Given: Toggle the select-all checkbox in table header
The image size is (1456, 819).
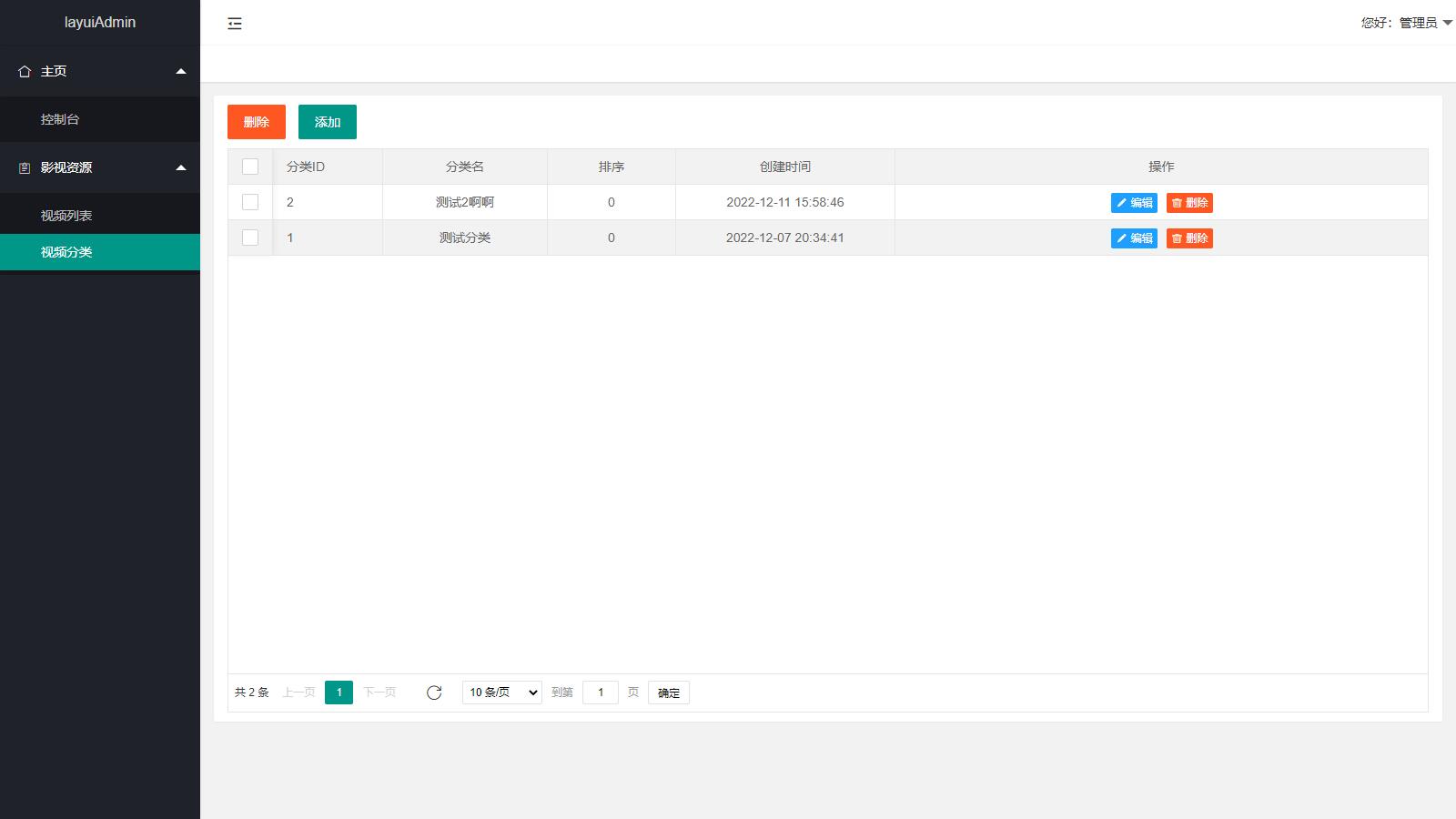Looking at the screenshot, I should click(250, 167).
